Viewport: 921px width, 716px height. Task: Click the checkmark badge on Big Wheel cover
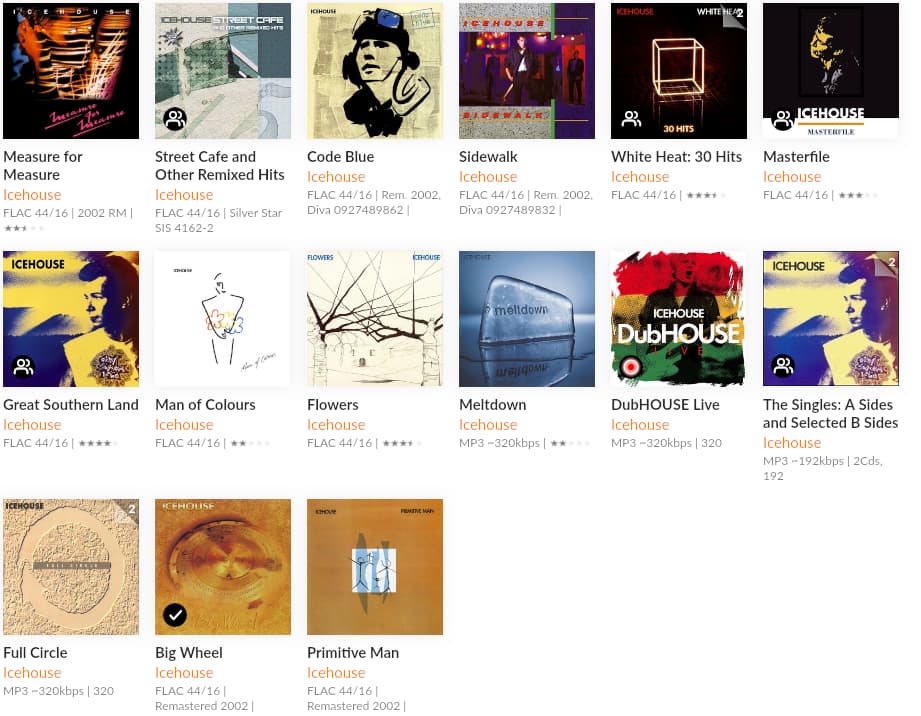click(175, 614)
